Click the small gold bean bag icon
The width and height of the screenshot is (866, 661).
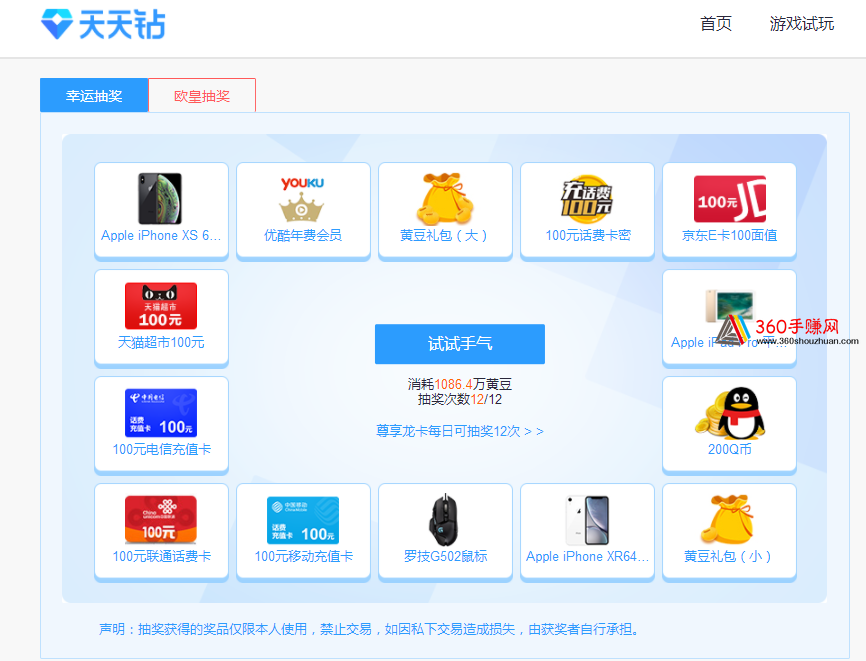727,519
